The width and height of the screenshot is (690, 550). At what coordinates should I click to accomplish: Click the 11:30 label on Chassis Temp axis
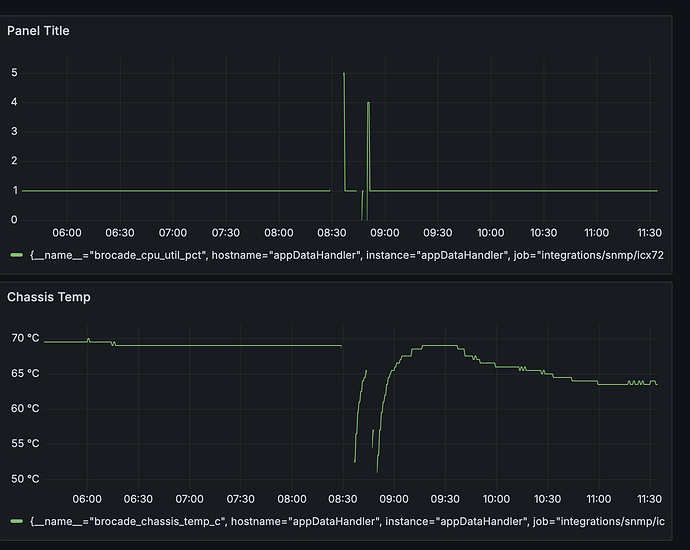tap(650, 499)
